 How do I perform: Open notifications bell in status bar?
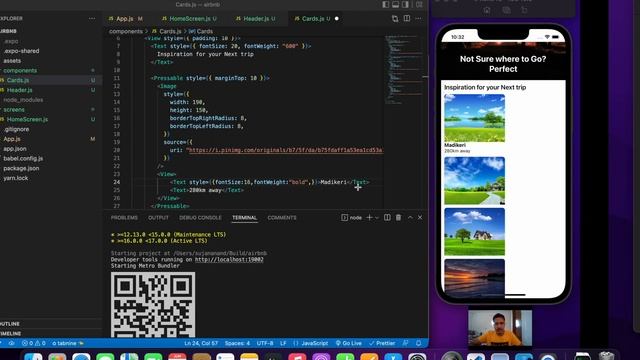(x=418, y=343)
